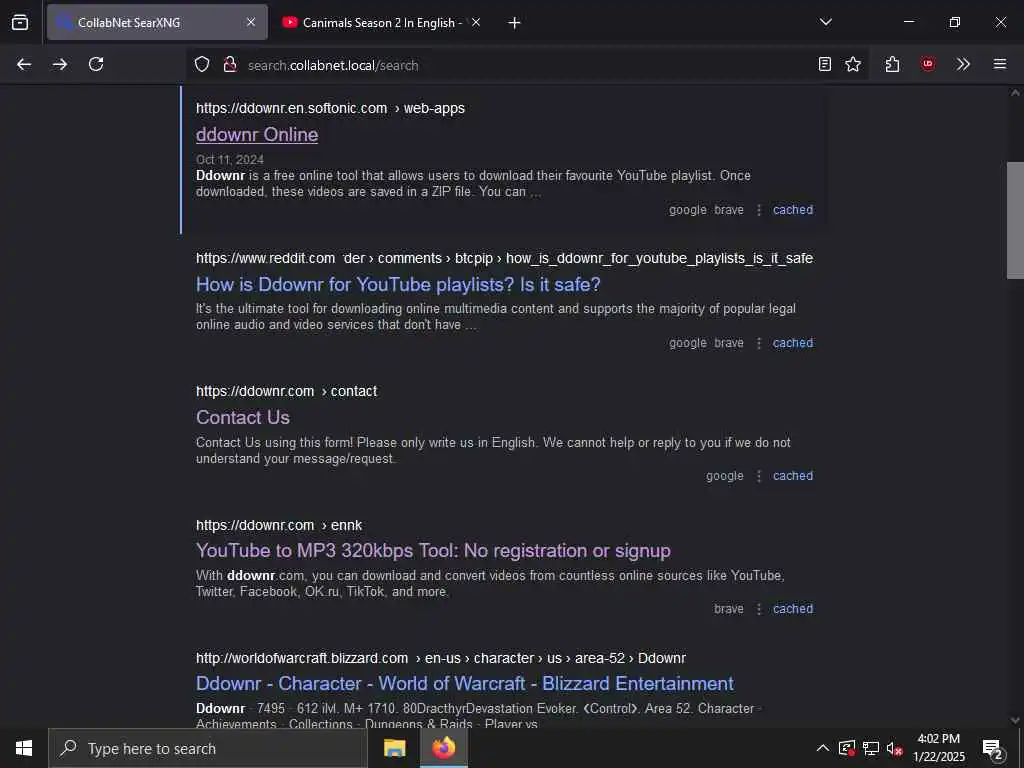The height and width of the screenshot is (768, 1024).
Task: Open Ddownr World of Warcraft character result
Action: coord(464,684)
